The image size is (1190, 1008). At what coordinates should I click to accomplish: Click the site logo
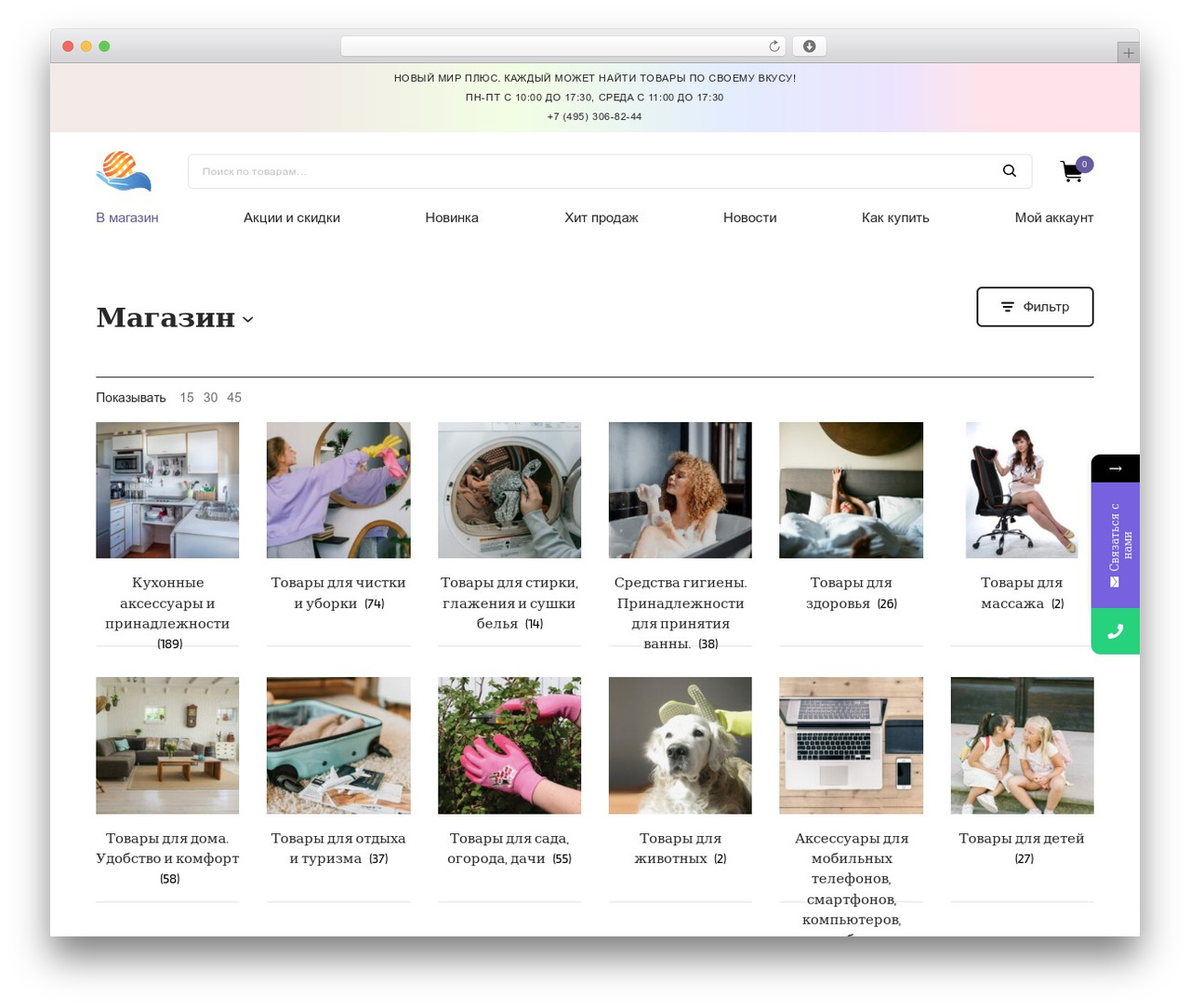[124, 171]
